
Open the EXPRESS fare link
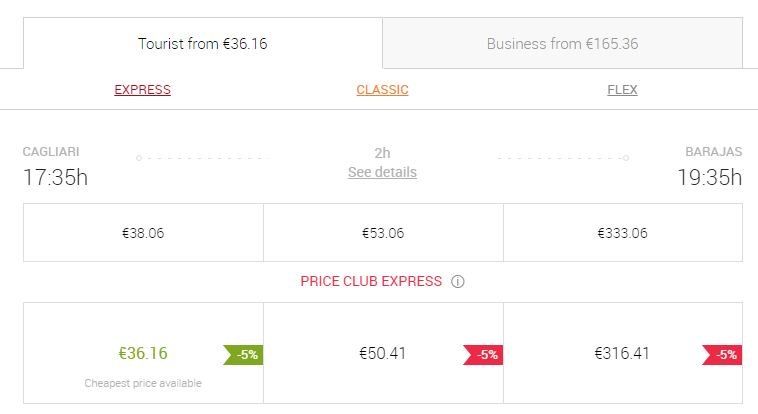[143, 90]
